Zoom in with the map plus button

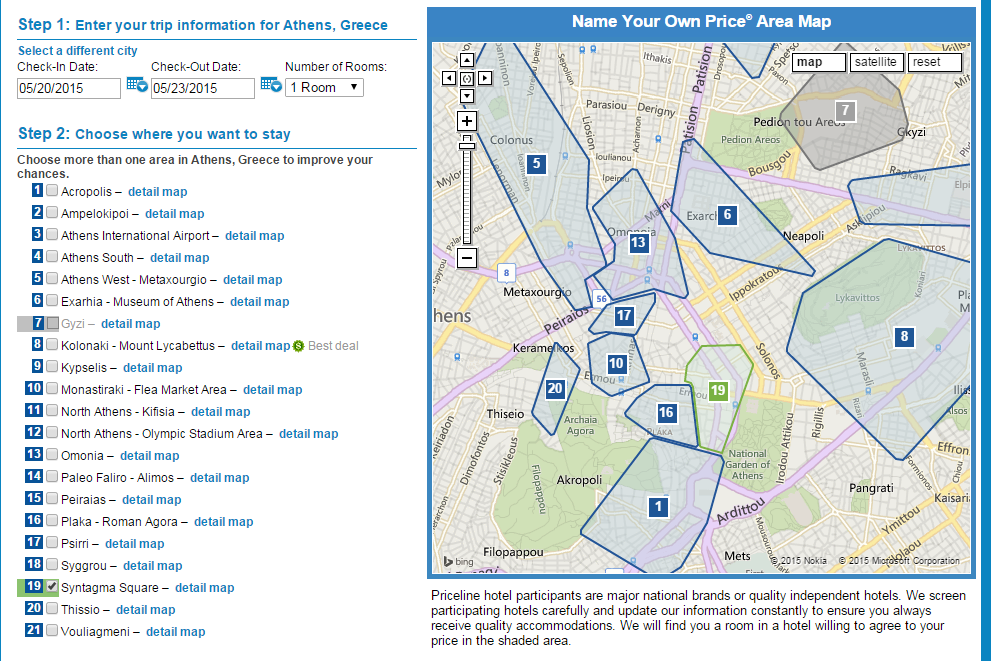466,121
